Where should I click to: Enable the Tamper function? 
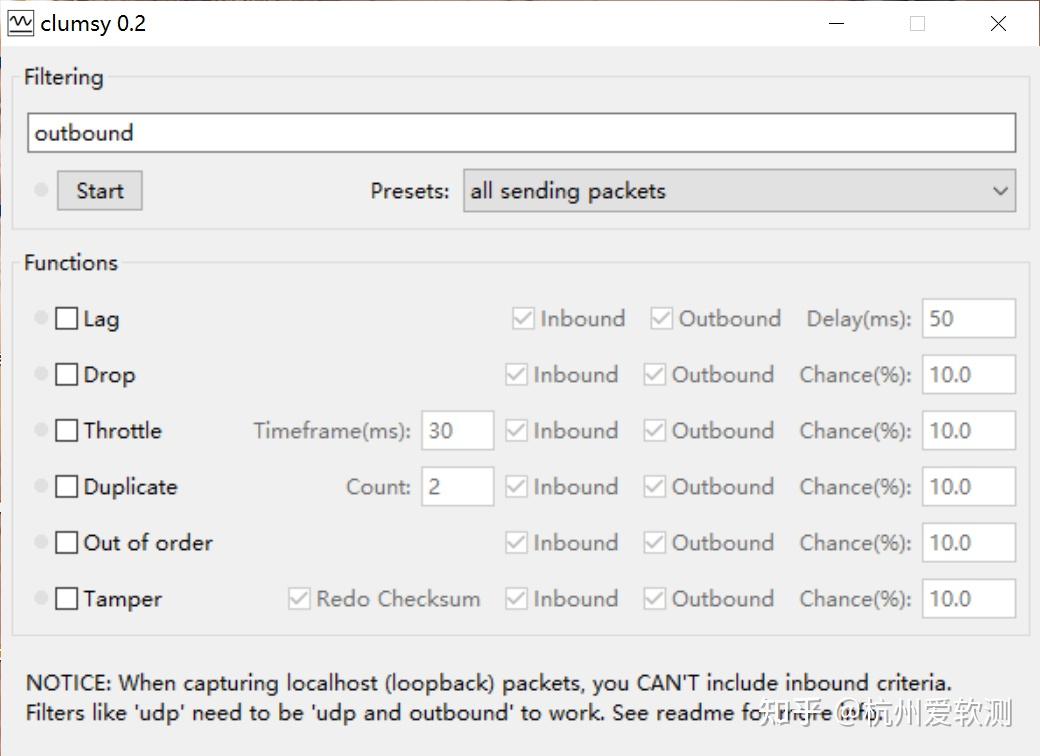click(66, 598)
